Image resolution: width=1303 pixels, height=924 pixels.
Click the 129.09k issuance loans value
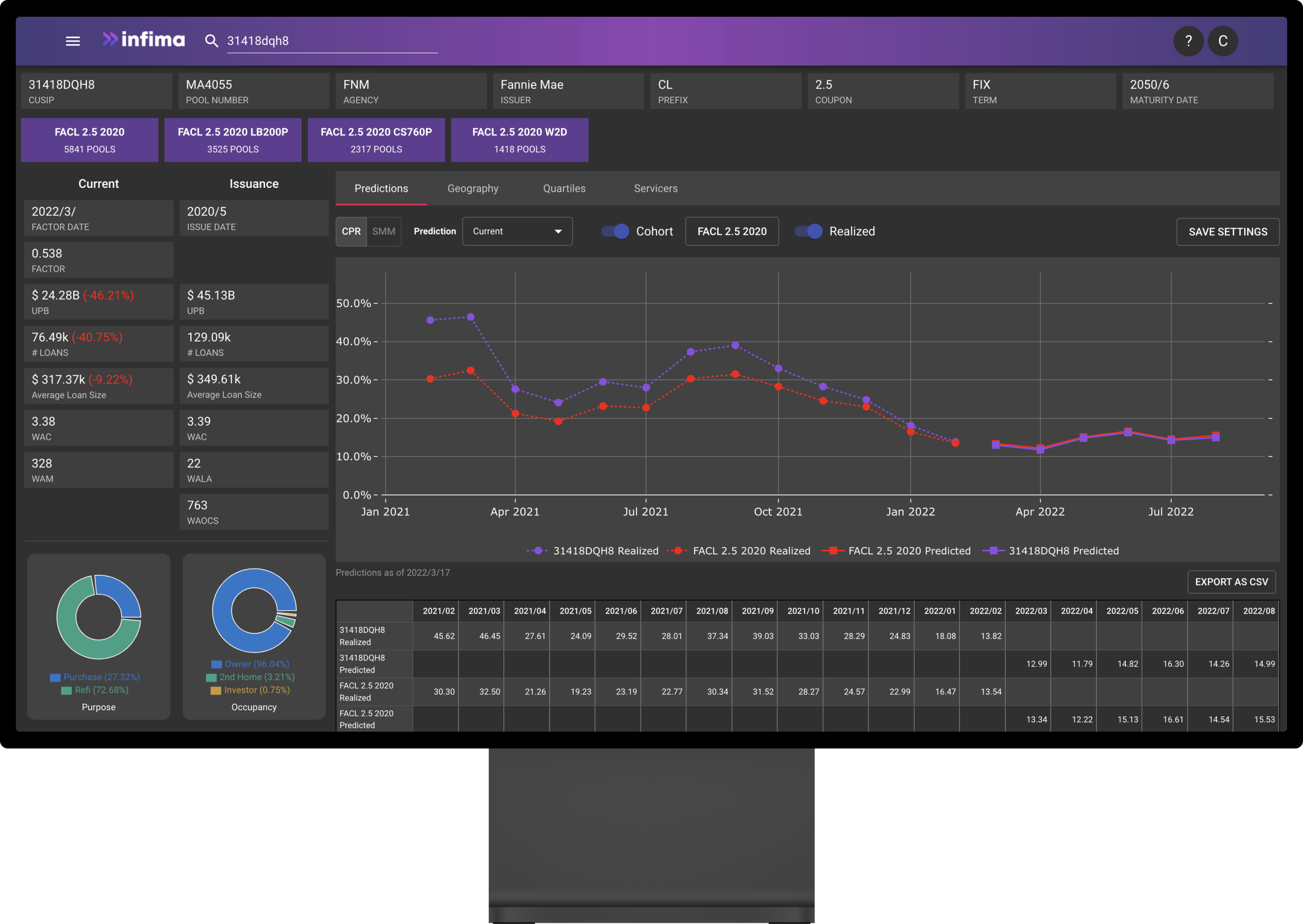[x=209, y=338]
